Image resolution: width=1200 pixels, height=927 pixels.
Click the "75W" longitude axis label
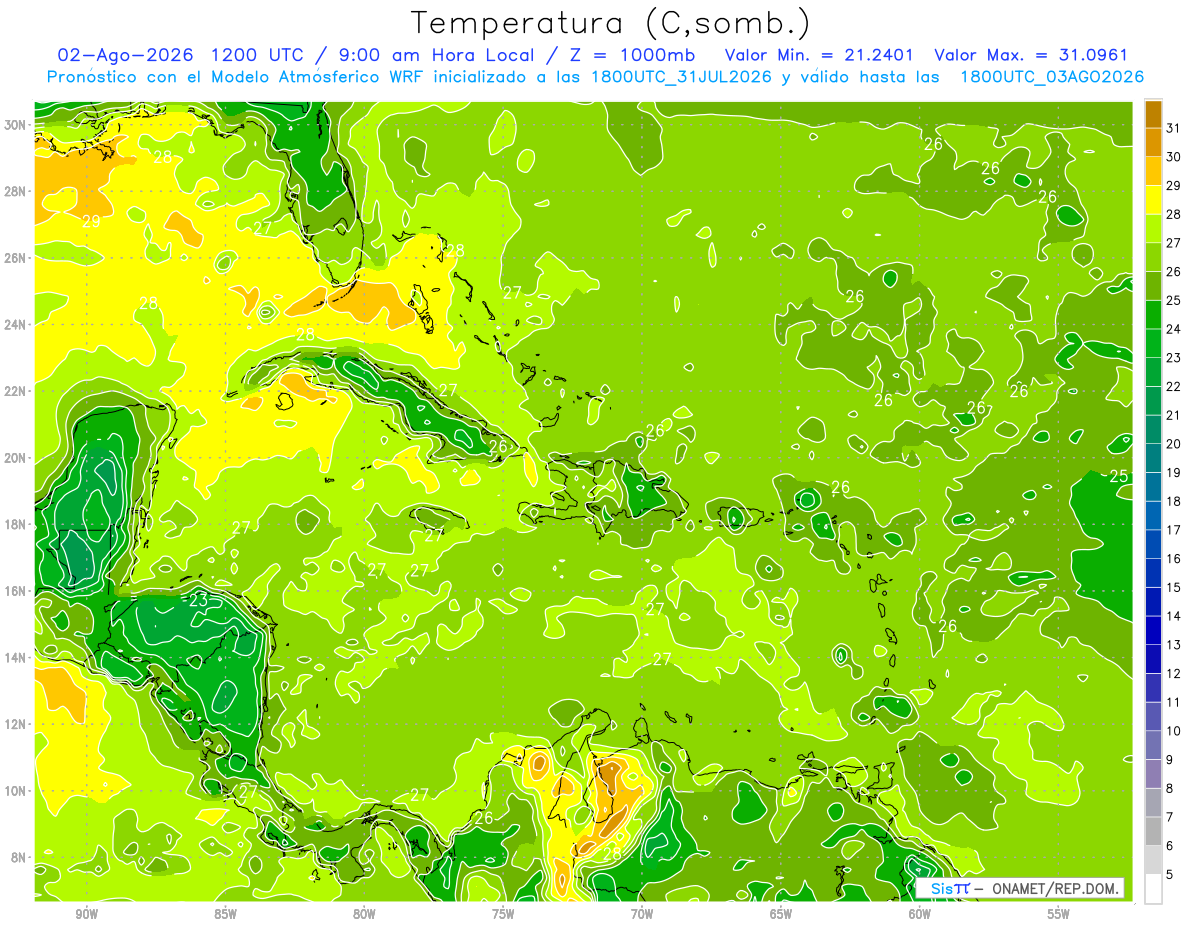(503, 915)
